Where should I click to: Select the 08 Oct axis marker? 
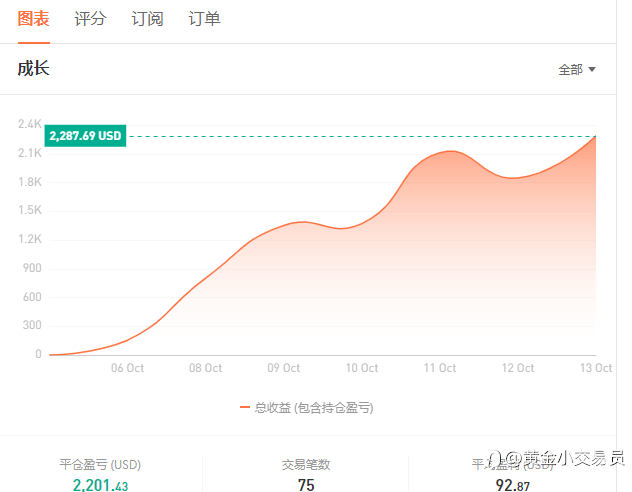click(x=205, y=368)
